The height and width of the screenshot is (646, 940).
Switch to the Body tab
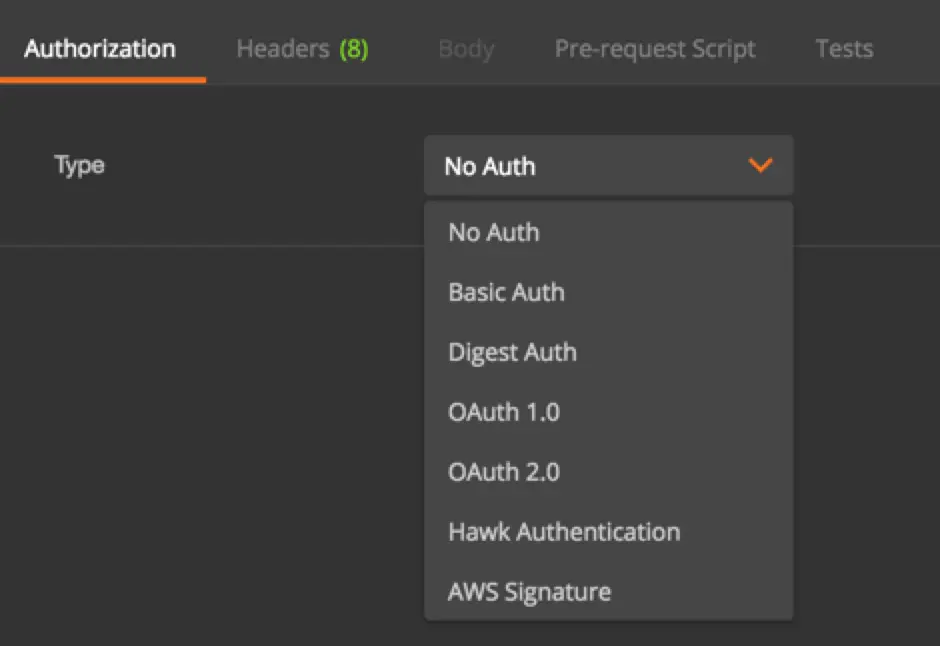[x=465, y=47]
